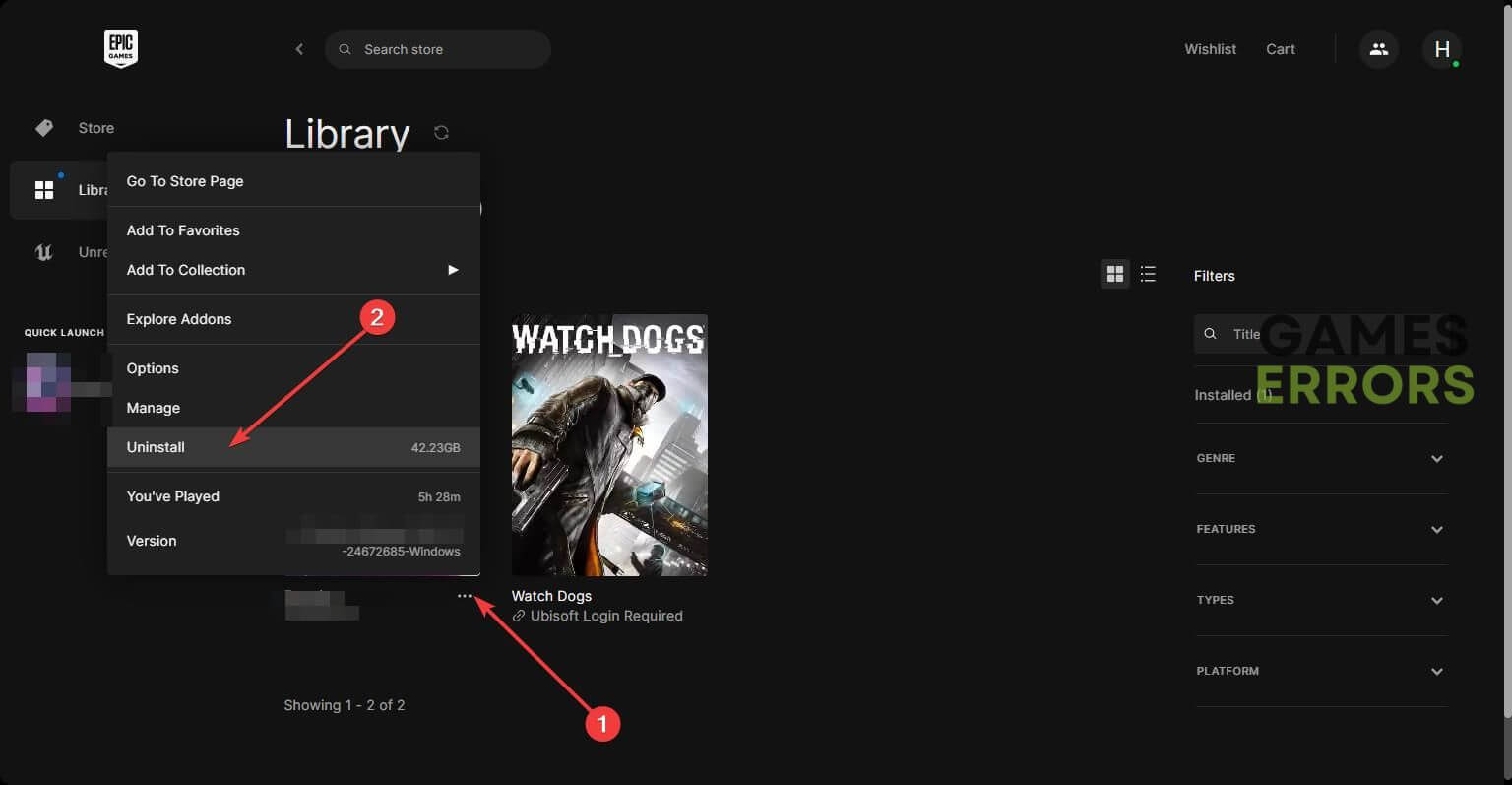Open your Wishlist
This screenshot has height=785, width=1512.
[x=1210, y=48]
